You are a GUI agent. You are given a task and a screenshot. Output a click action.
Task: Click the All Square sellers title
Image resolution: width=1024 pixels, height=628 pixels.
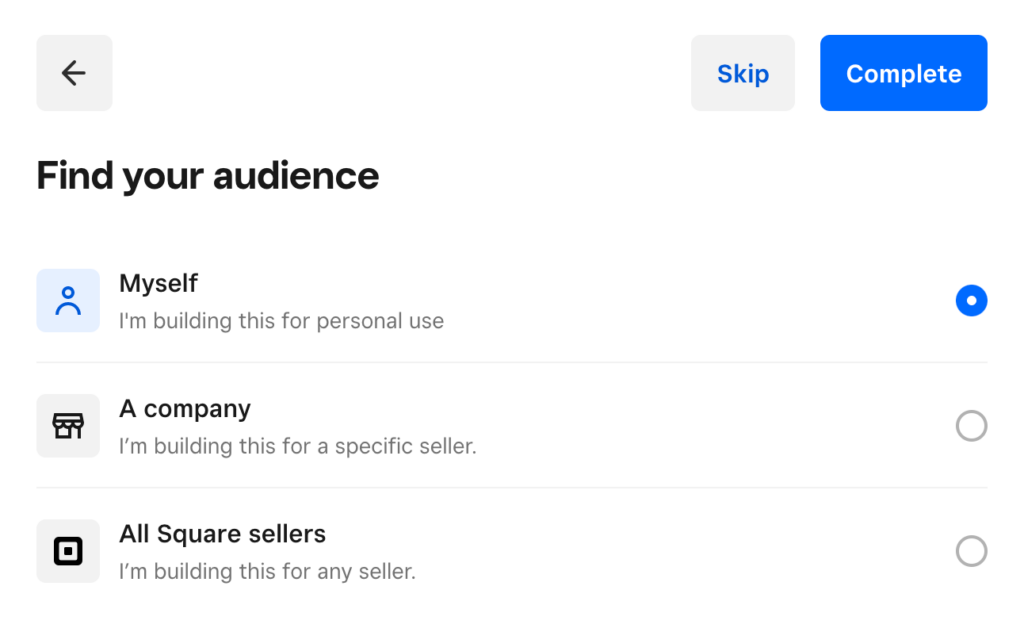click(x=222, y=534)
